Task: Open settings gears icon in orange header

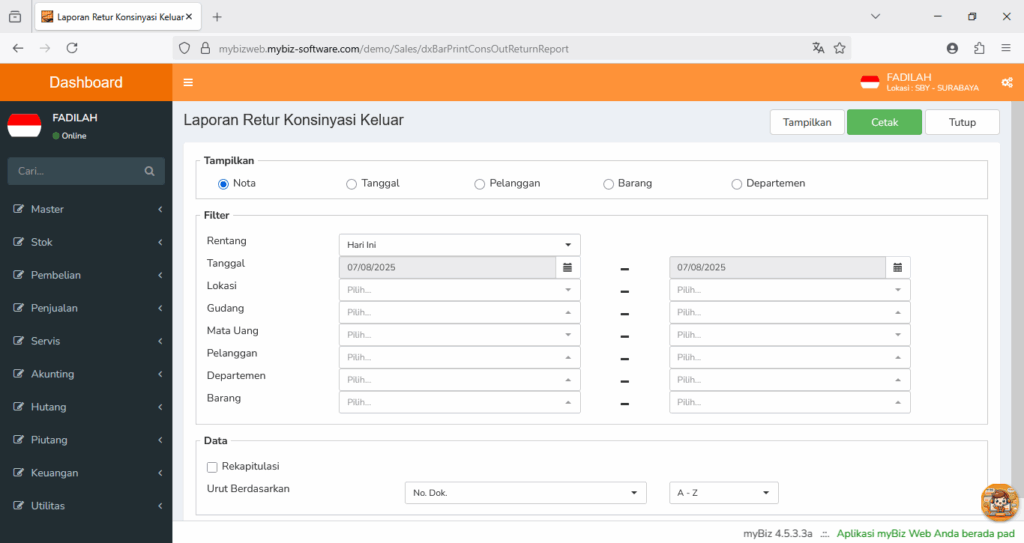Action: [1007, 82]
